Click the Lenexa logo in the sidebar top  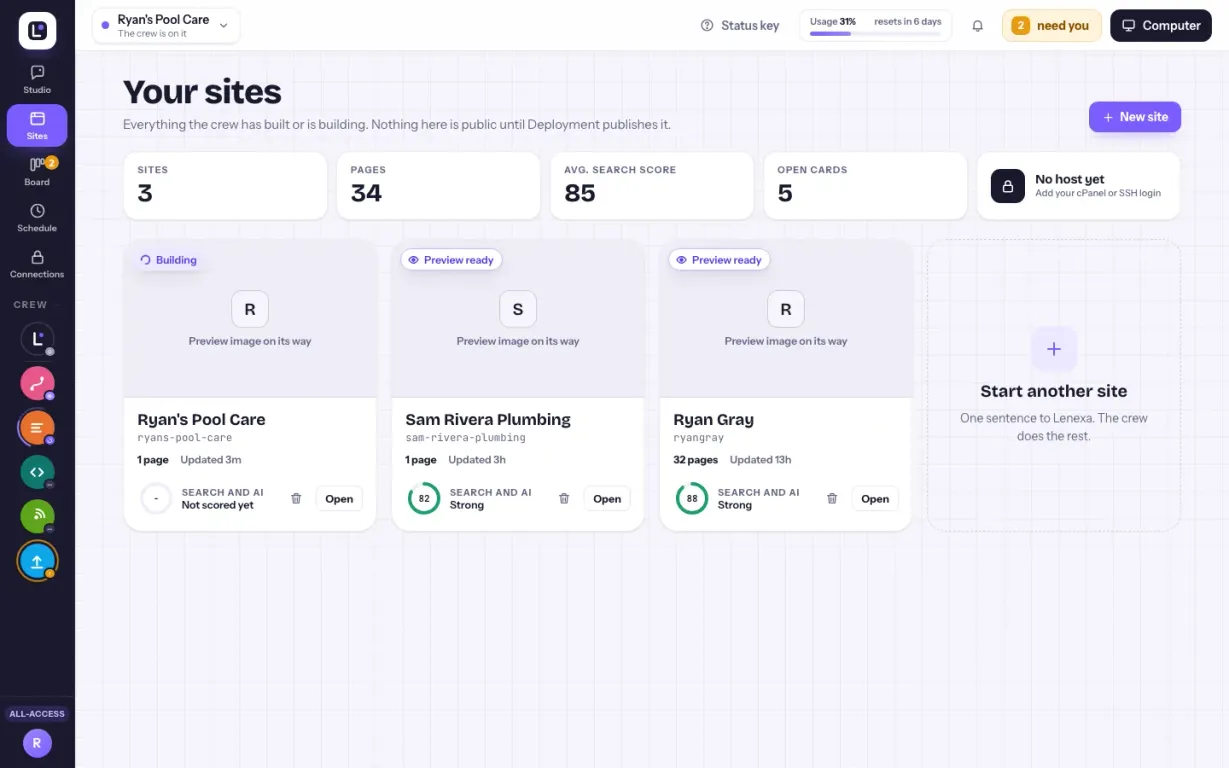37,31
